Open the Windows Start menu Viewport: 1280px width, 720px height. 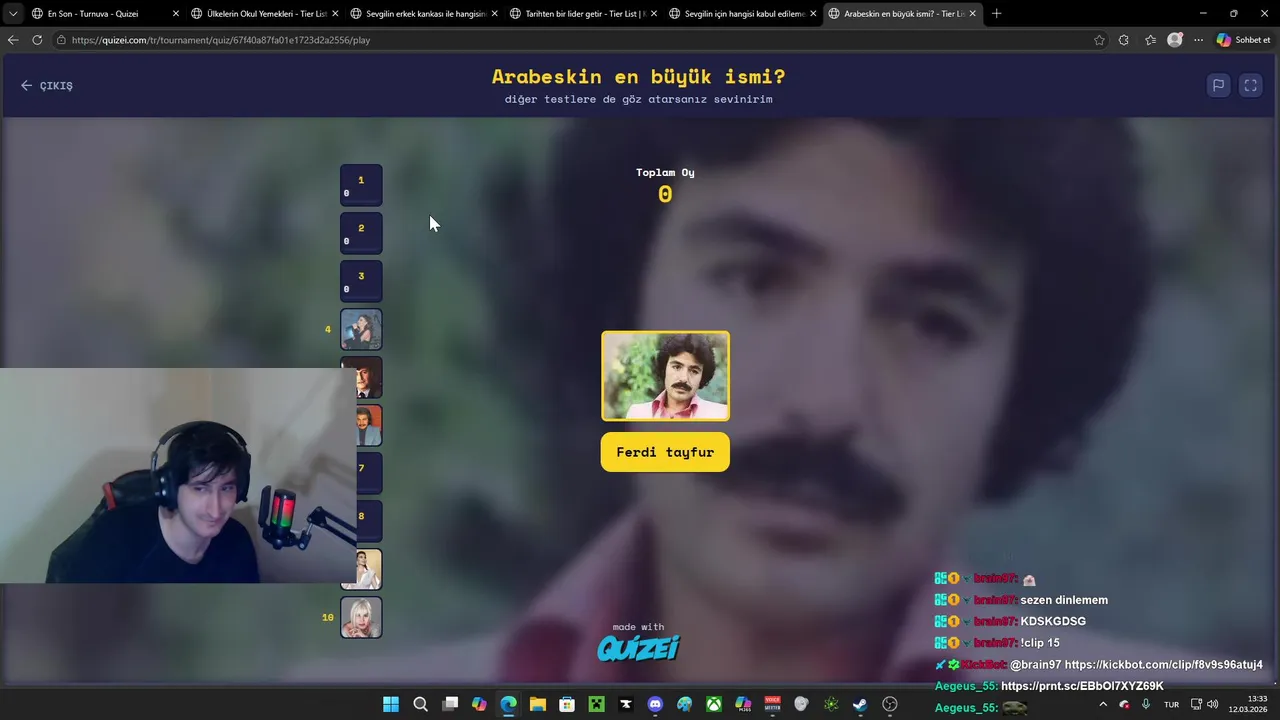coord(391,704)
